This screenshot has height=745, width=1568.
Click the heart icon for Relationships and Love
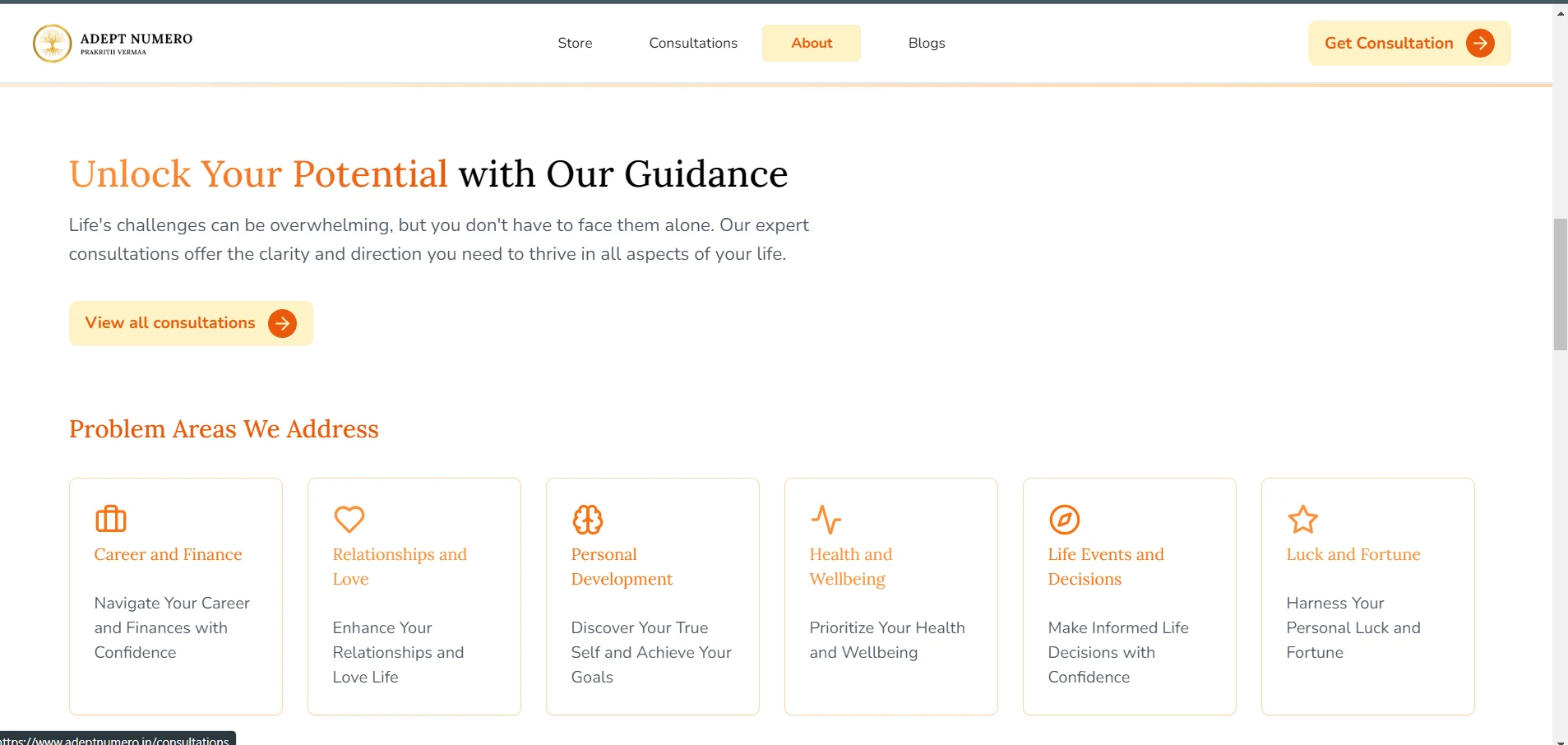(349, 519)
